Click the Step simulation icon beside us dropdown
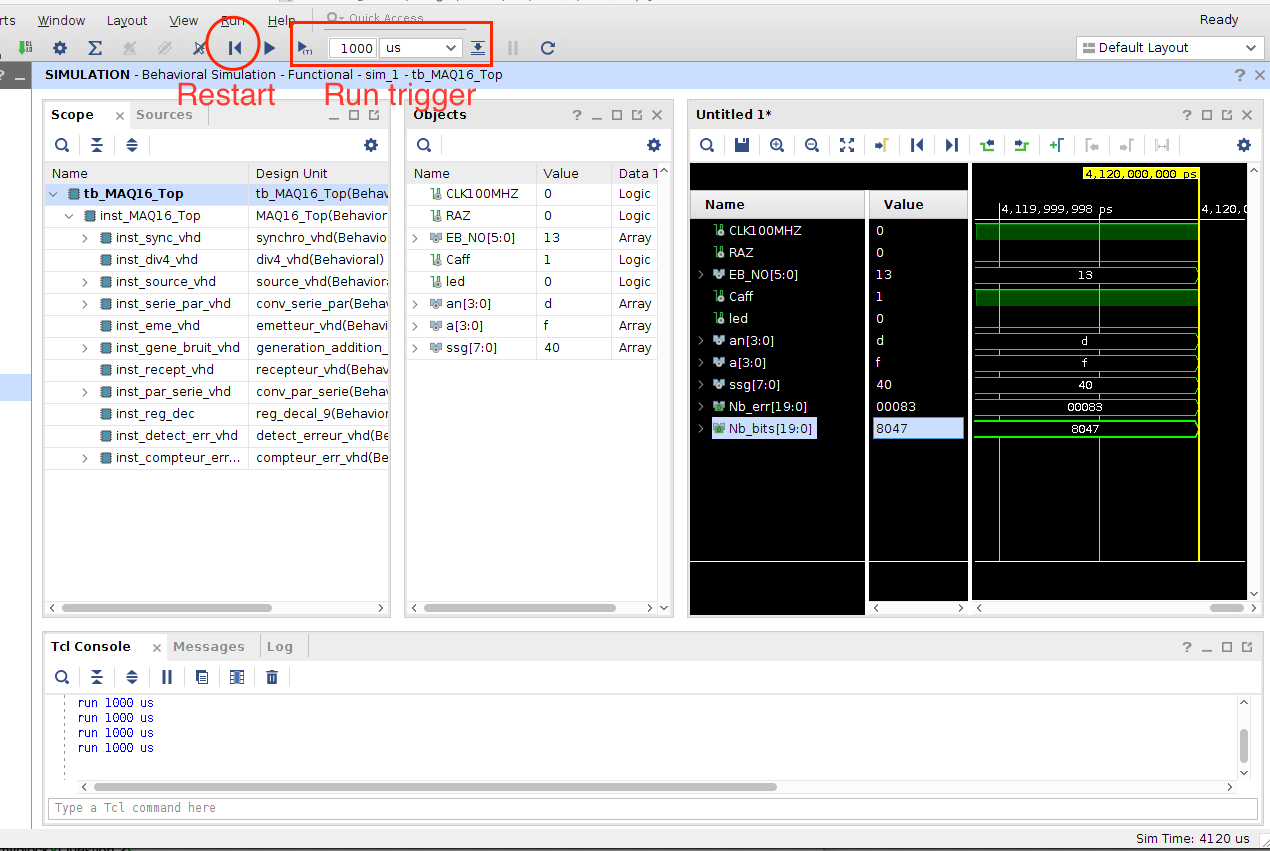The height and width of the screenshot is (851, 1270). (x=479, y=47)
